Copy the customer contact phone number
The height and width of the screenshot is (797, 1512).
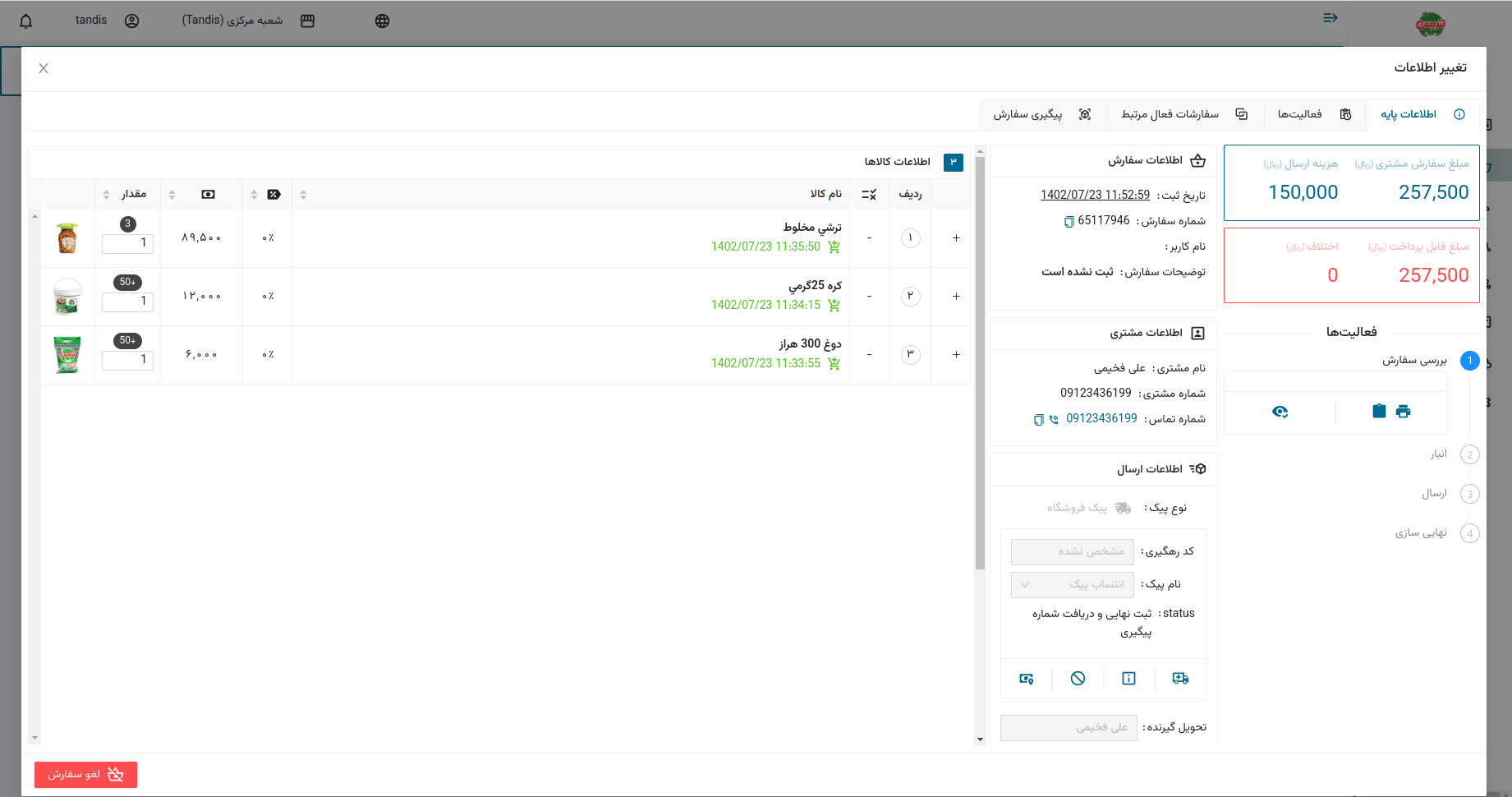1039,420
